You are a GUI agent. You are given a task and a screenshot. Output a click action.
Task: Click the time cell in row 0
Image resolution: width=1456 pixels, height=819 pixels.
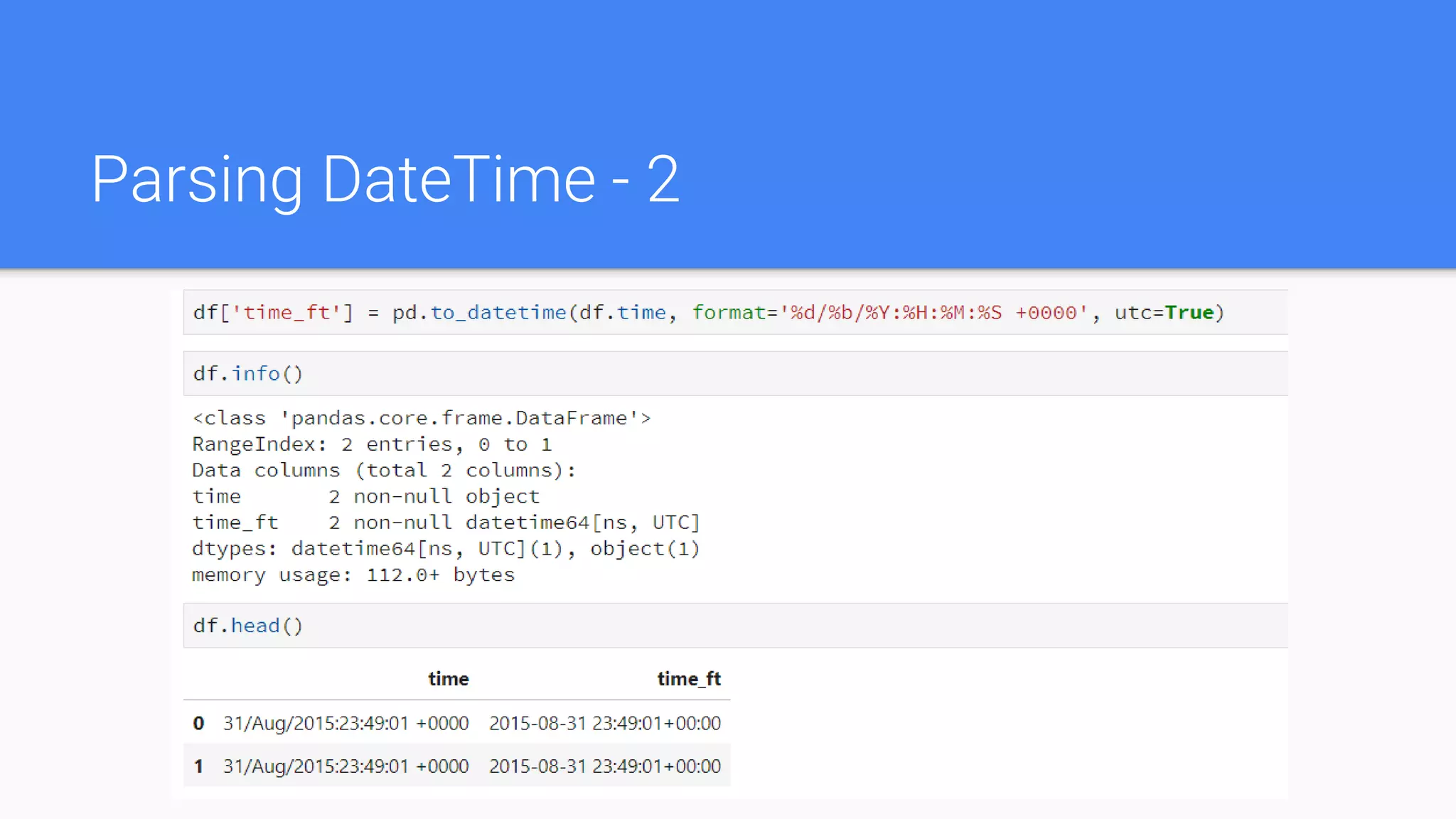click(346, 723)
